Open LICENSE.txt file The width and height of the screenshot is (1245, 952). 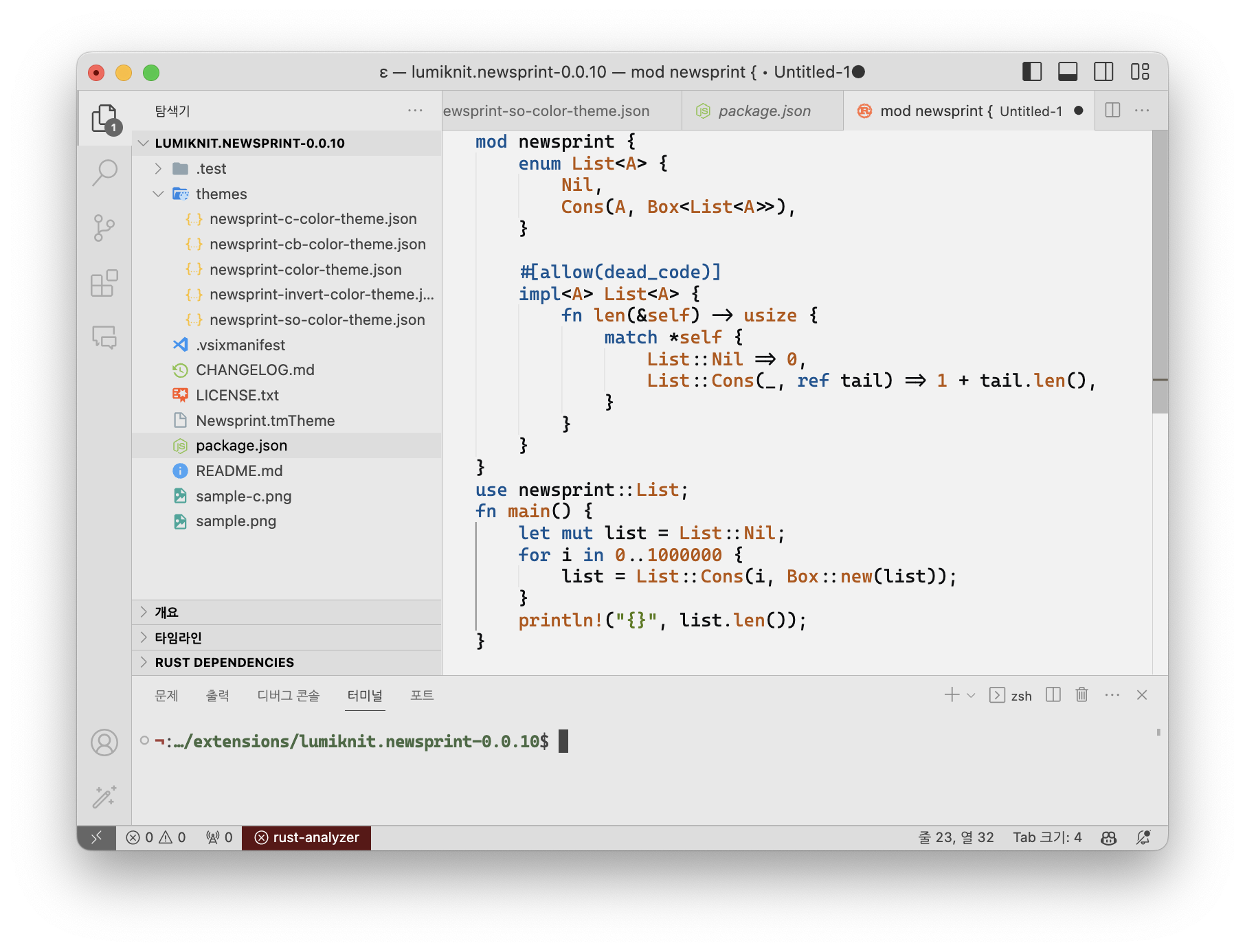(287, 395)
